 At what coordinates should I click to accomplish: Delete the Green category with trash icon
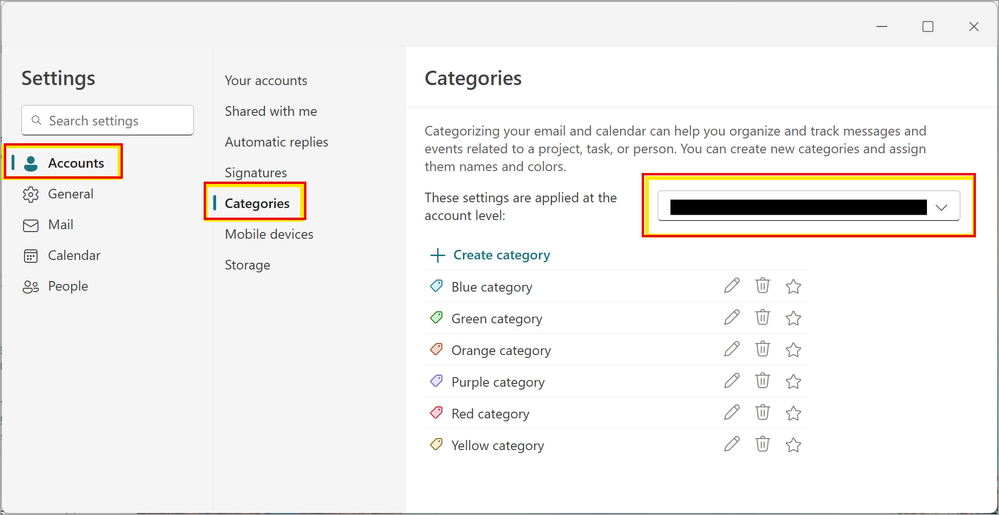tap(762, 318)
